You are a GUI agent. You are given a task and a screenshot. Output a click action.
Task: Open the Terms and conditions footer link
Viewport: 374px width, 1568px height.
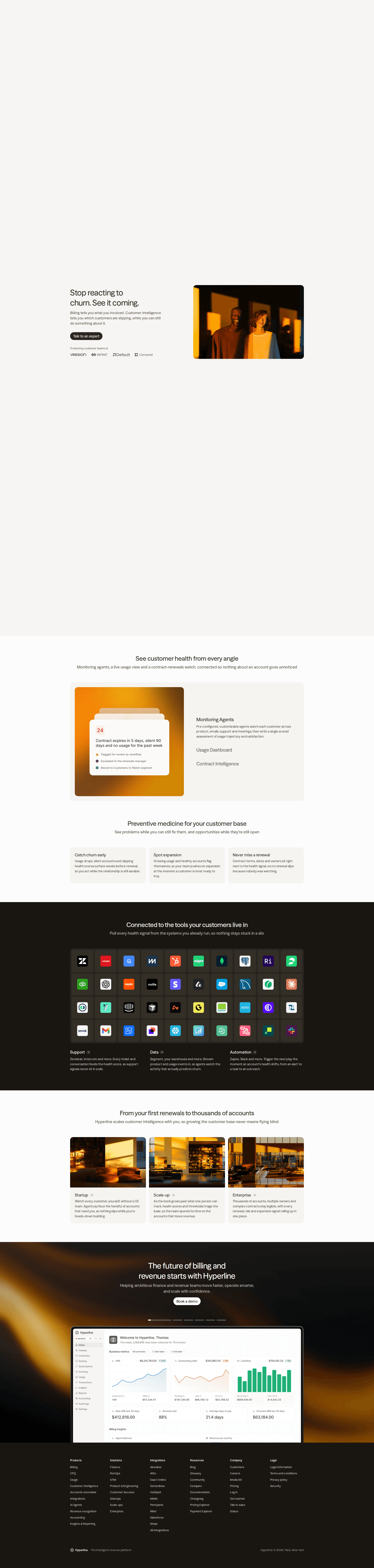click(x=283, y=1474)
